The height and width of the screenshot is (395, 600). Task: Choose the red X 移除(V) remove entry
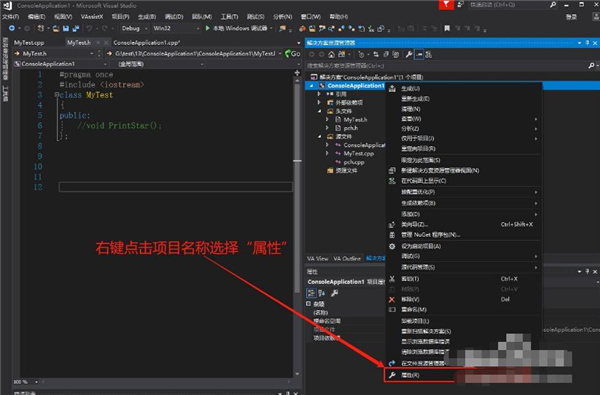(463, 299)
